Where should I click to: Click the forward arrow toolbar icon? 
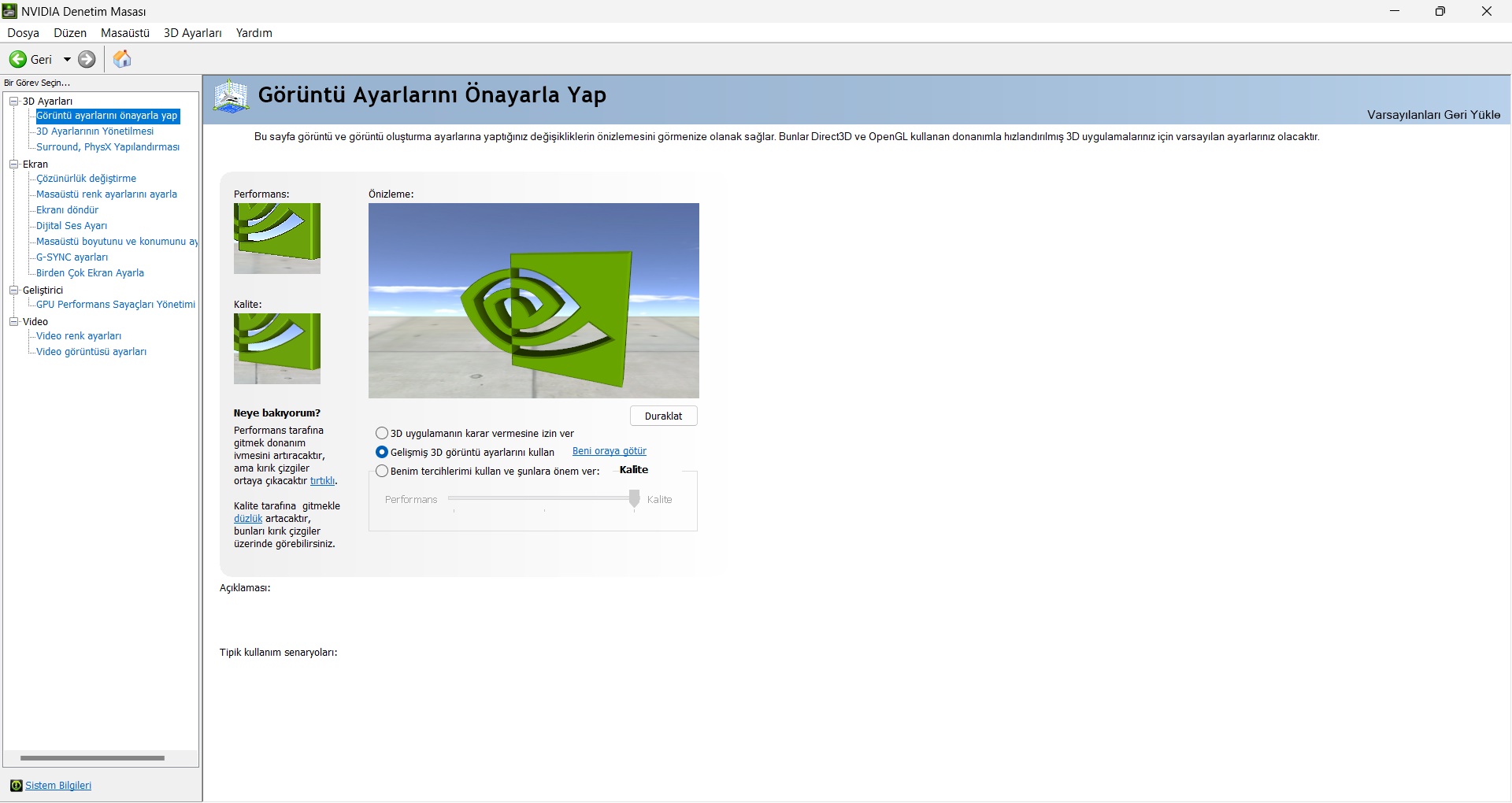(87, 59)
